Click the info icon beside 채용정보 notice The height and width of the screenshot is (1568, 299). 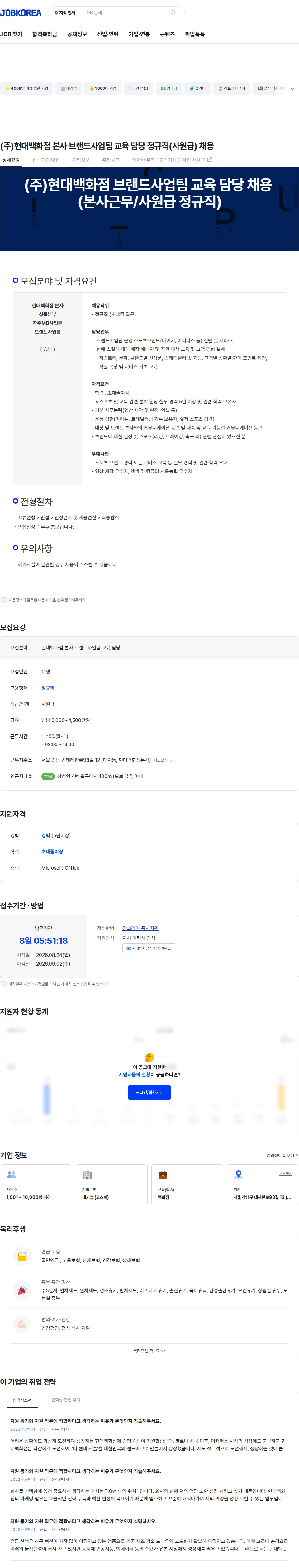click(x=4, y=600)
